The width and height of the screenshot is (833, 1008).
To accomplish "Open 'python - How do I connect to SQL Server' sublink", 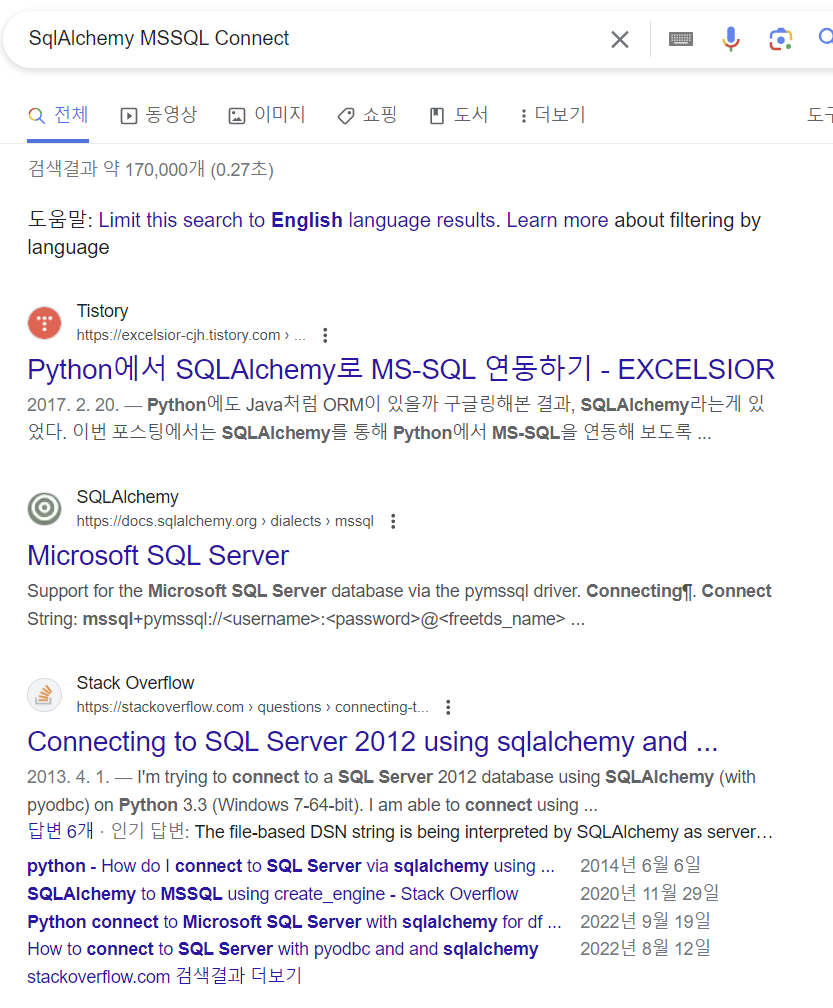I will (291, 866).
